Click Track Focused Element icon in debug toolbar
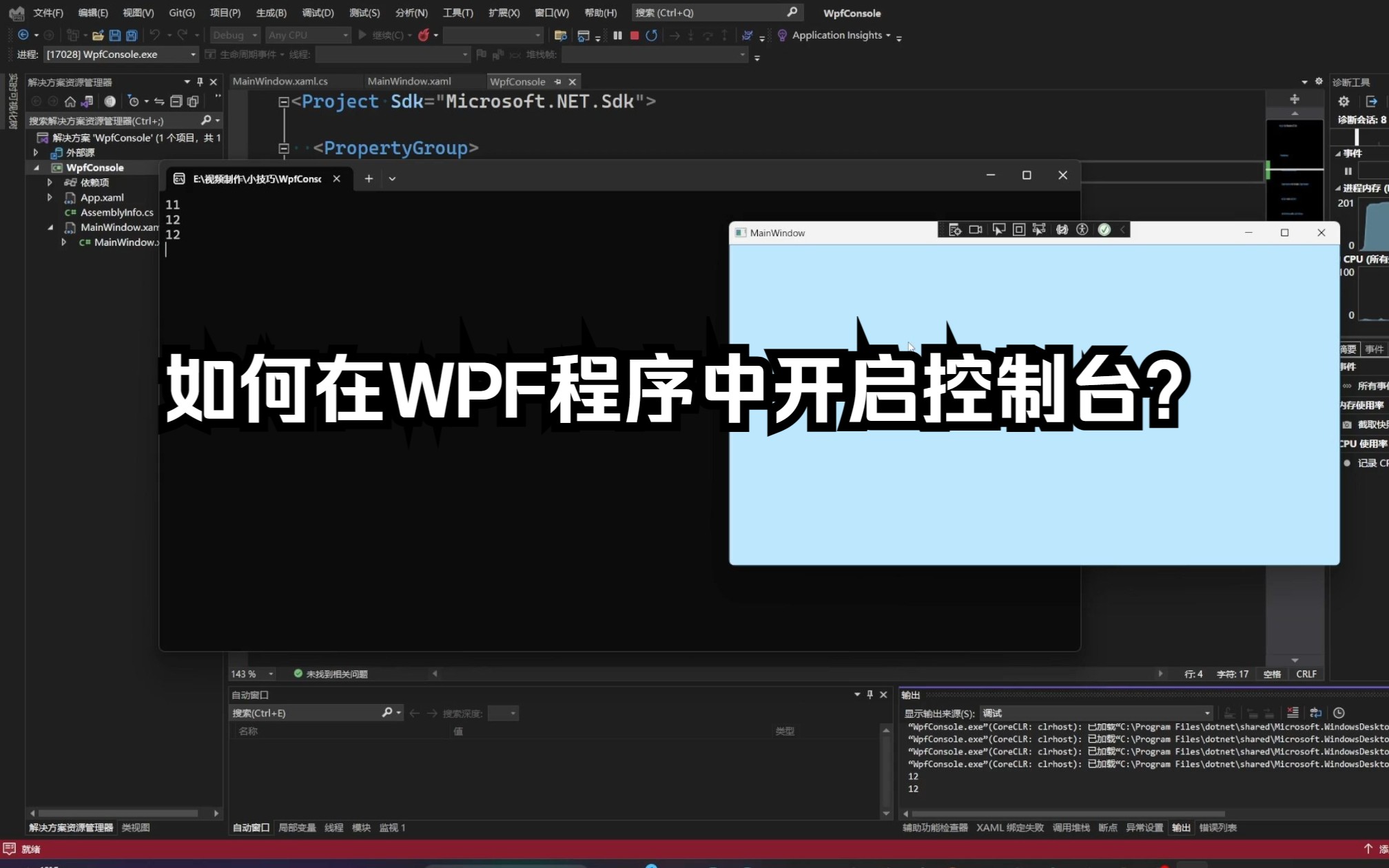Viewport: 1389px width, 868px height. (x=1039, y=229)
